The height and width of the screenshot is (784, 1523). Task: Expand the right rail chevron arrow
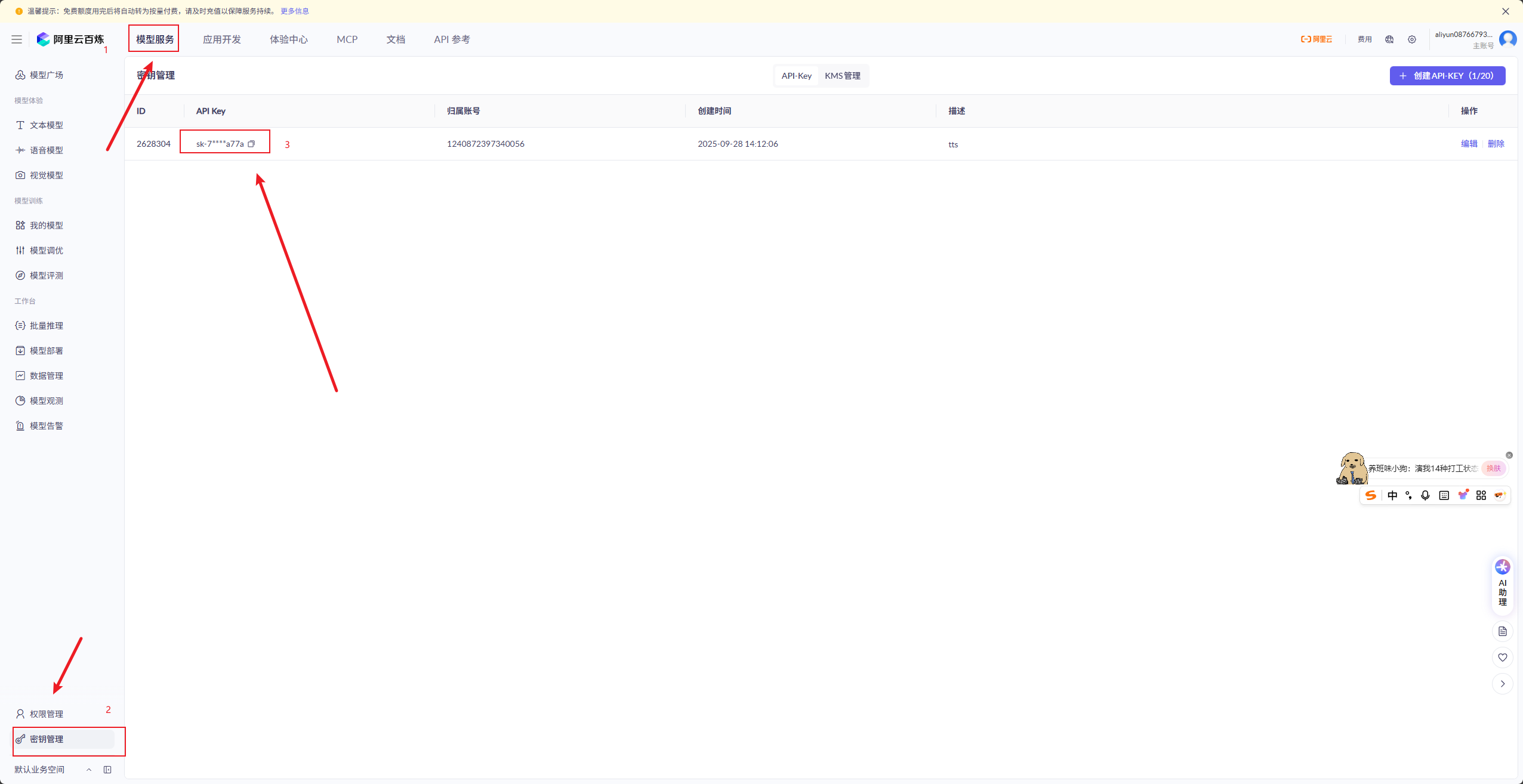coord(1502,684)
